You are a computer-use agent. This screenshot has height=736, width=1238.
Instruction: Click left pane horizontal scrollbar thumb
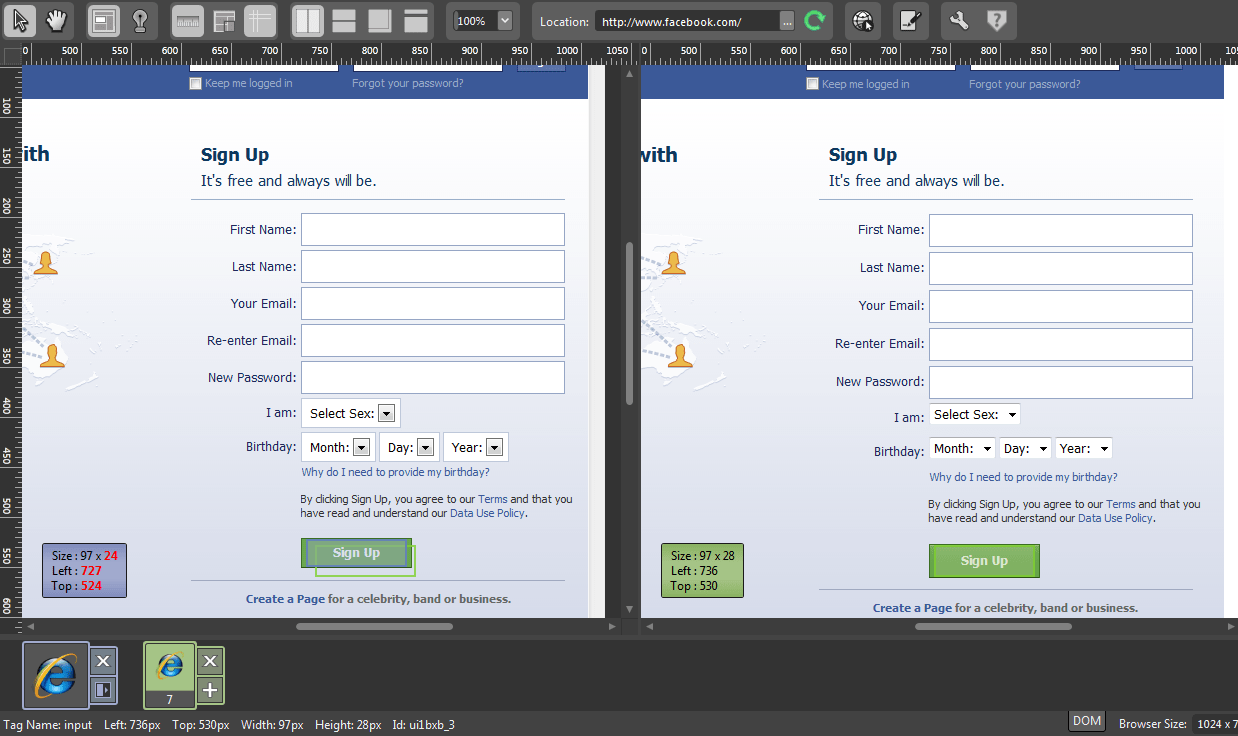tap(374, 627)
